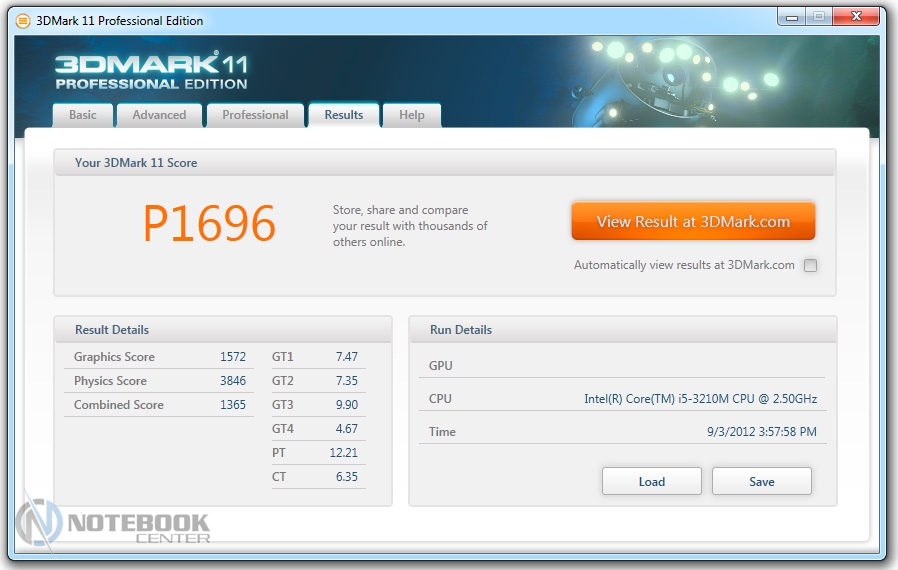Go to the Help tab
Image resolution: width=898 pixels, height=570 pixels.
[412, 115]
